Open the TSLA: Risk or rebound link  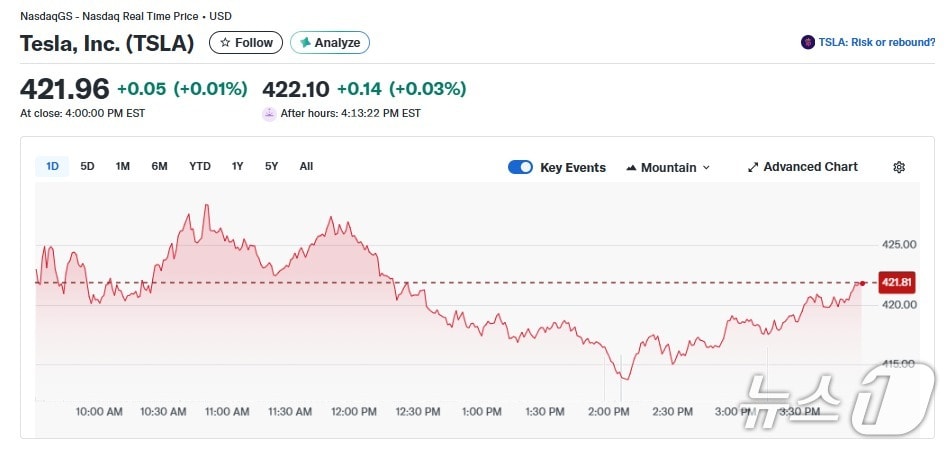coord(877,43)
